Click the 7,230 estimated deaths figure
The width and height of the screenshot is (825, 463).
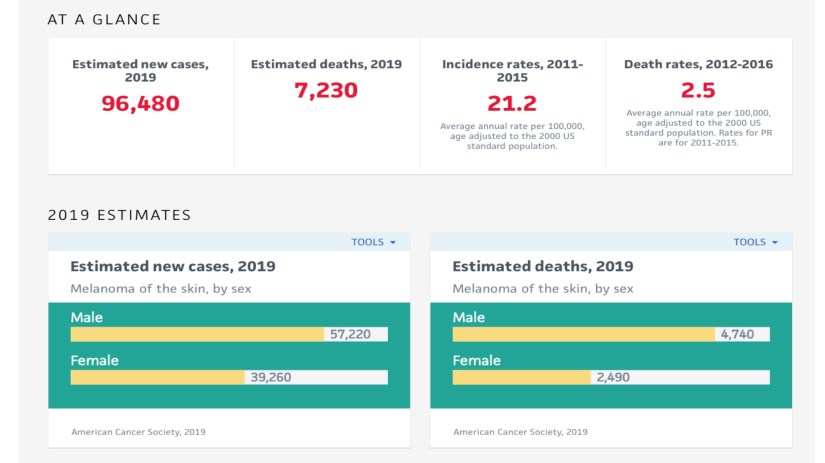coord(326,90)
